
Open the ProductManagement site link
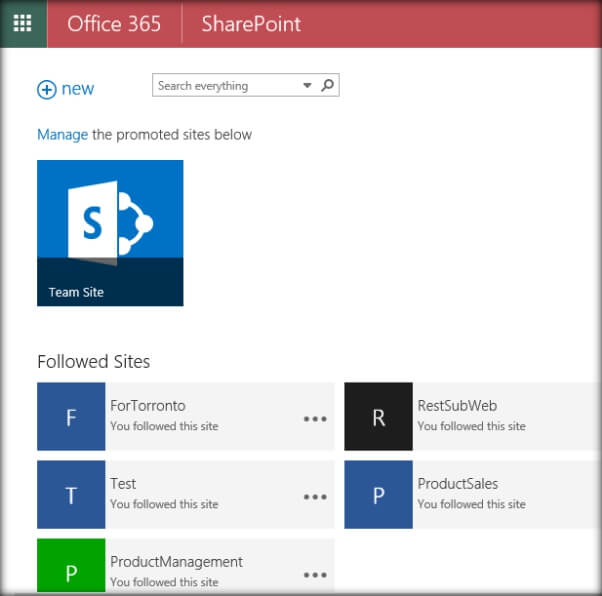(176, 562)
